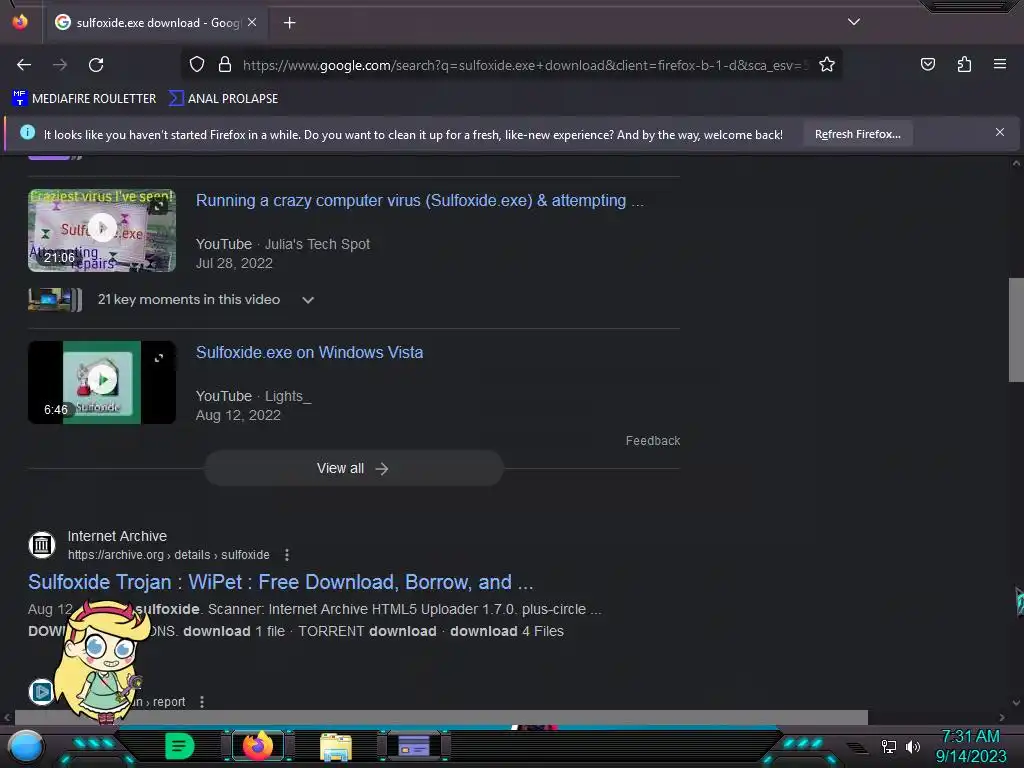Viewport: 1024px width, 768px height.
Task: Click the Firefox logo at window corner
Action: (x=20, y=22)
